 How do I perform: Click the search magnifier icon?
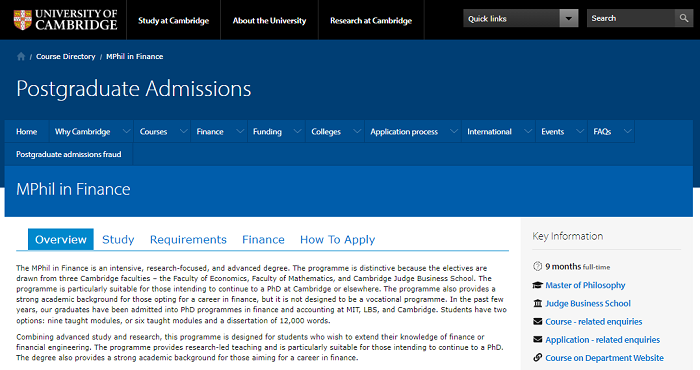coord(684,18)
